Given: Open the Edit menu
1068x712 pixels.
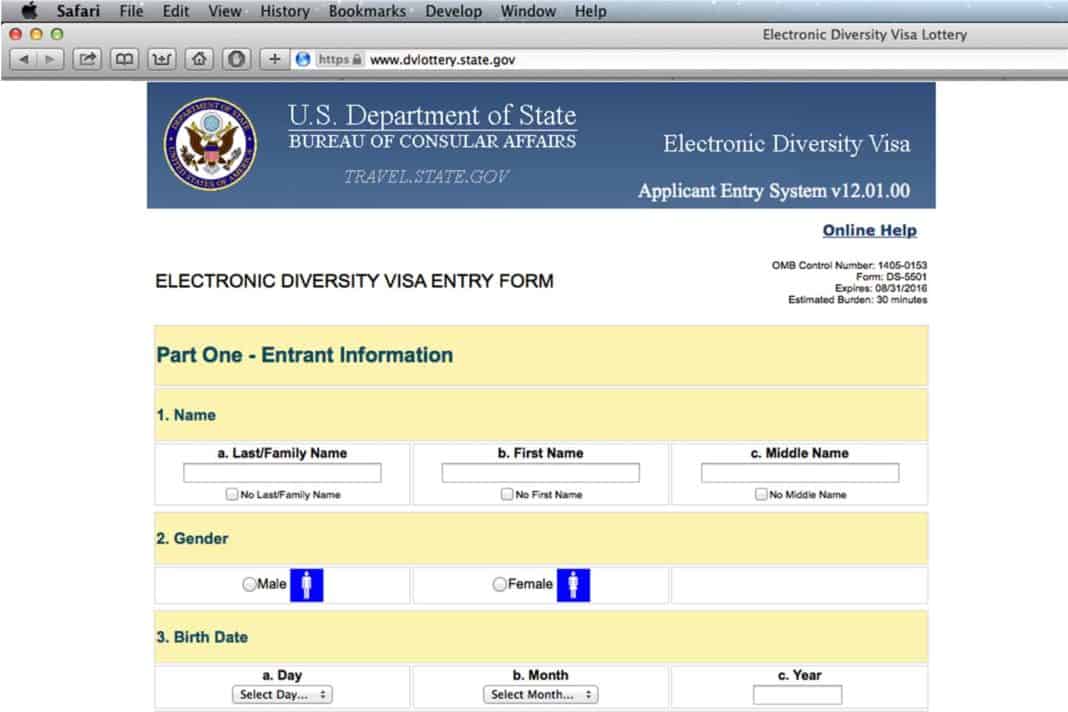Looking at the screenshot, I should point(176,11).
